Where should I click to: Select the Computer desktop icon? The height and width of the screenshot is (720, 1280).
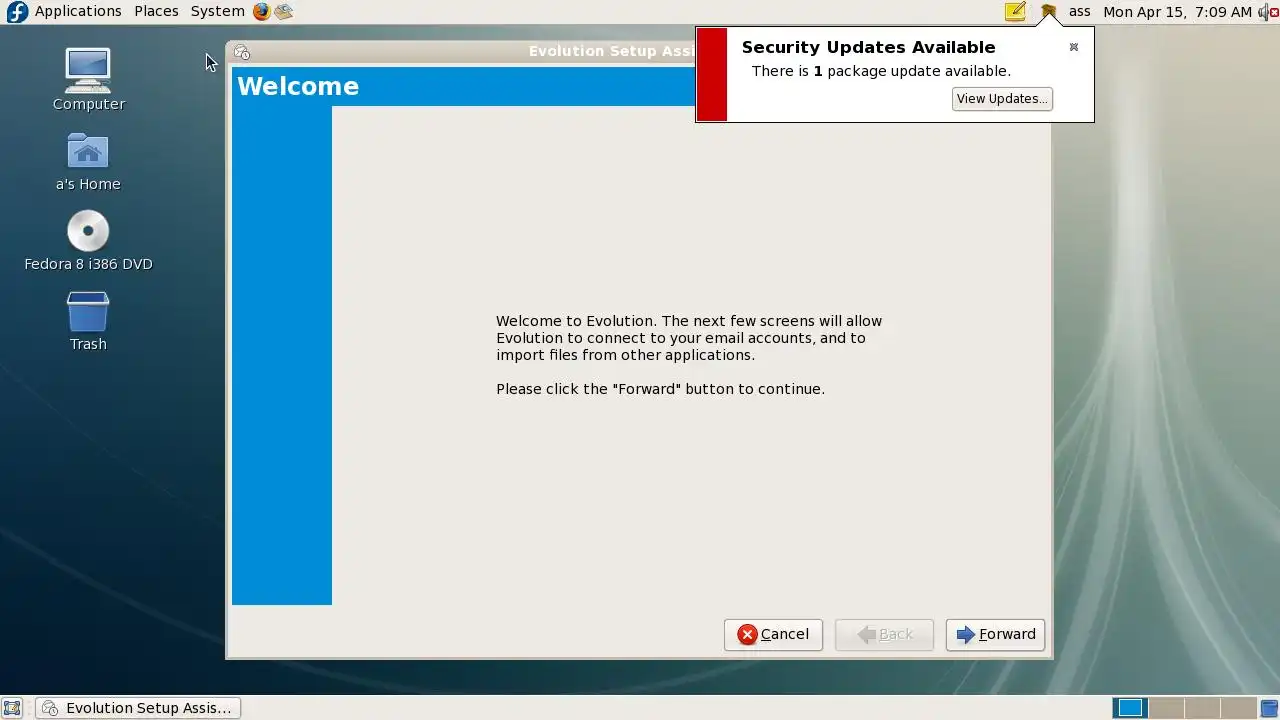pyautogui.click(x=88, y=79)
